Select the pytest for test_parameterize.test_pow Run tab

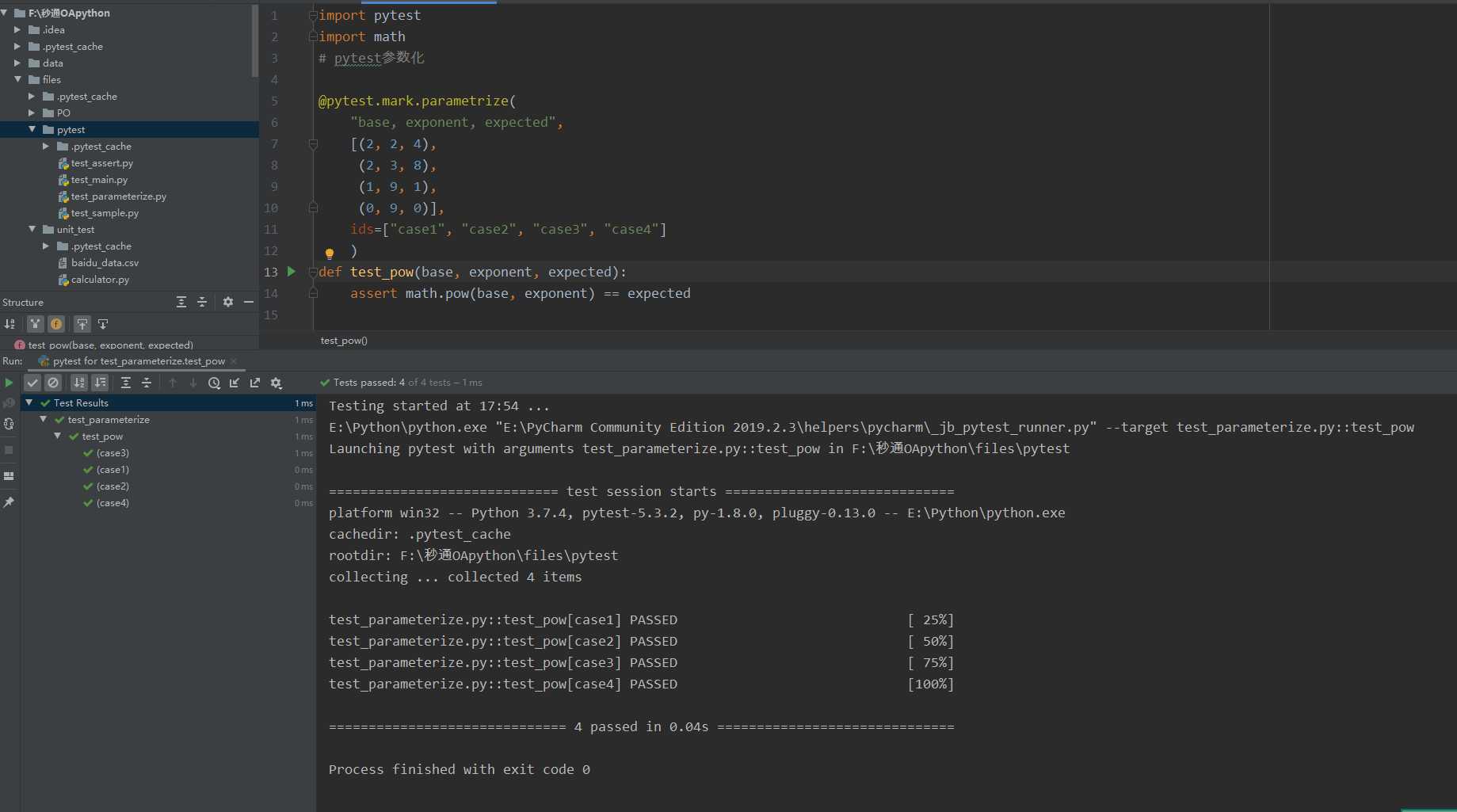(139, 361)
